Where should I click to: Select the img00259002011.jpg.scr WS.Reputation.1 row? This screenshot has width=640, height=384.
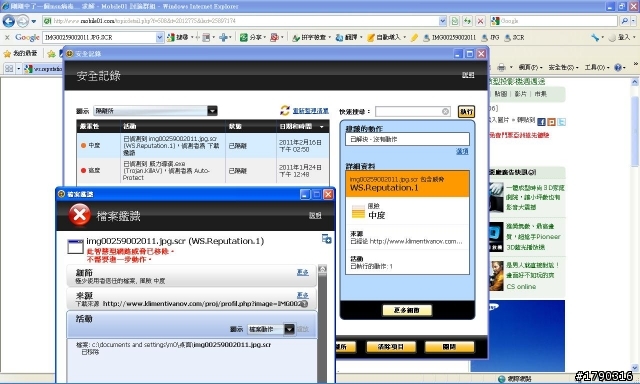point(202,145)
